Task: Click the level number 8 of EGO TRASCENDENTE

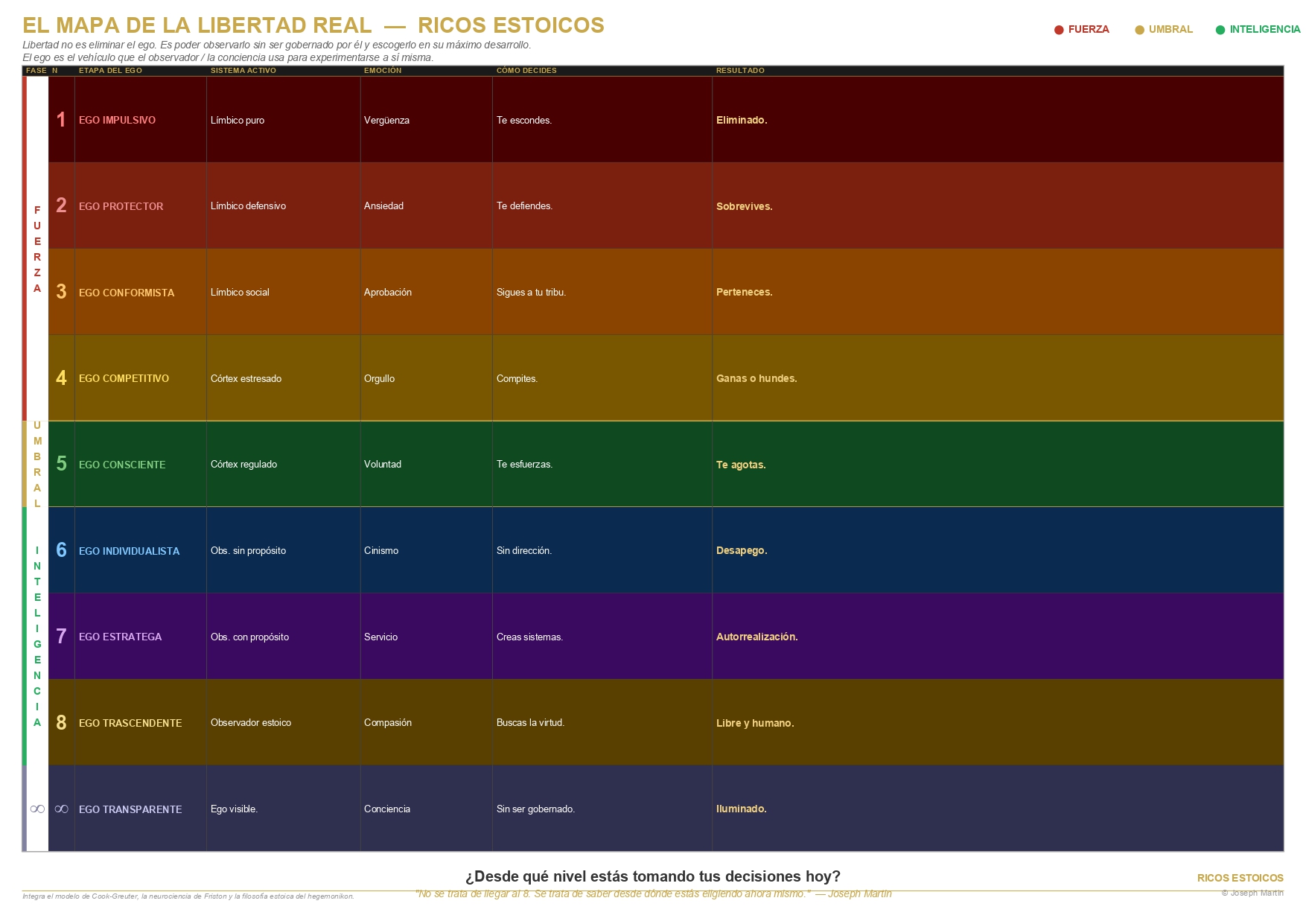Action: [x=61, y=722]
